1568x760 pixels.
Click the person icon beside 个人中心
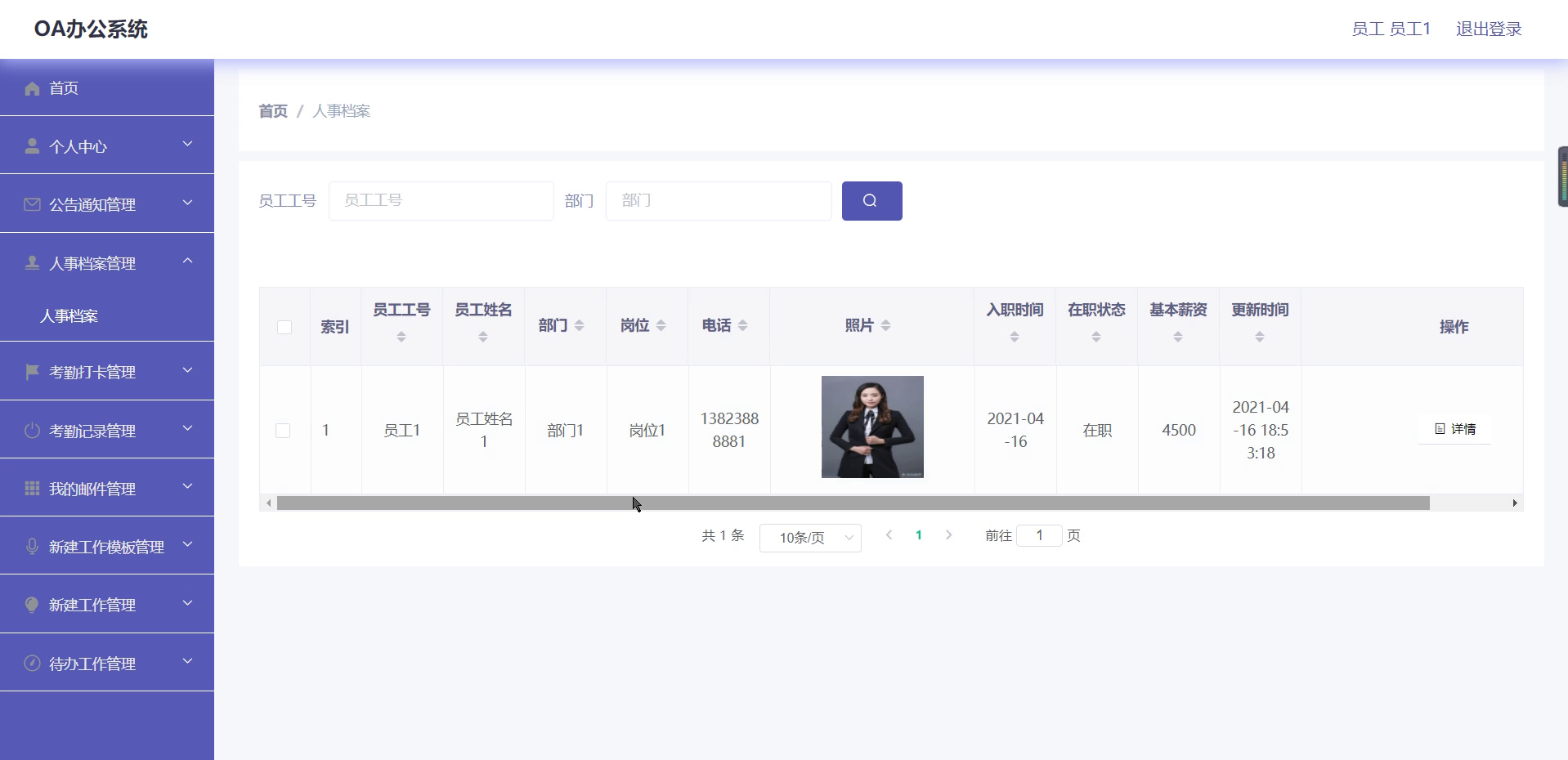(x=32, y=146)
